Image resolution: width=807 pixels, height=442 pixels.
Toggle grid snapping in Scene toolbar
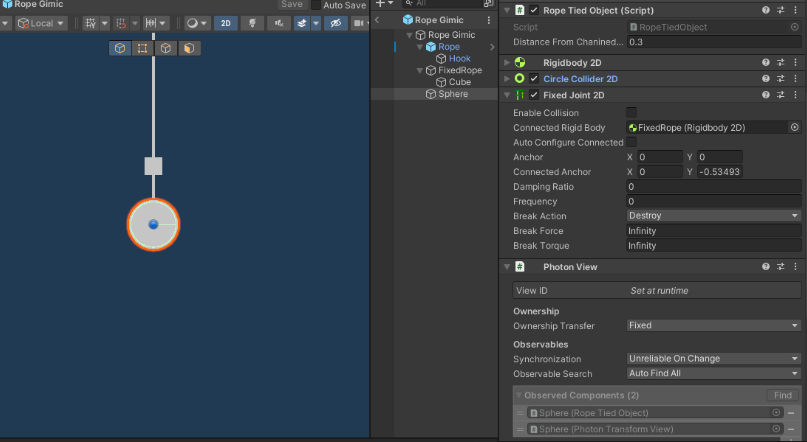(121, 23)
